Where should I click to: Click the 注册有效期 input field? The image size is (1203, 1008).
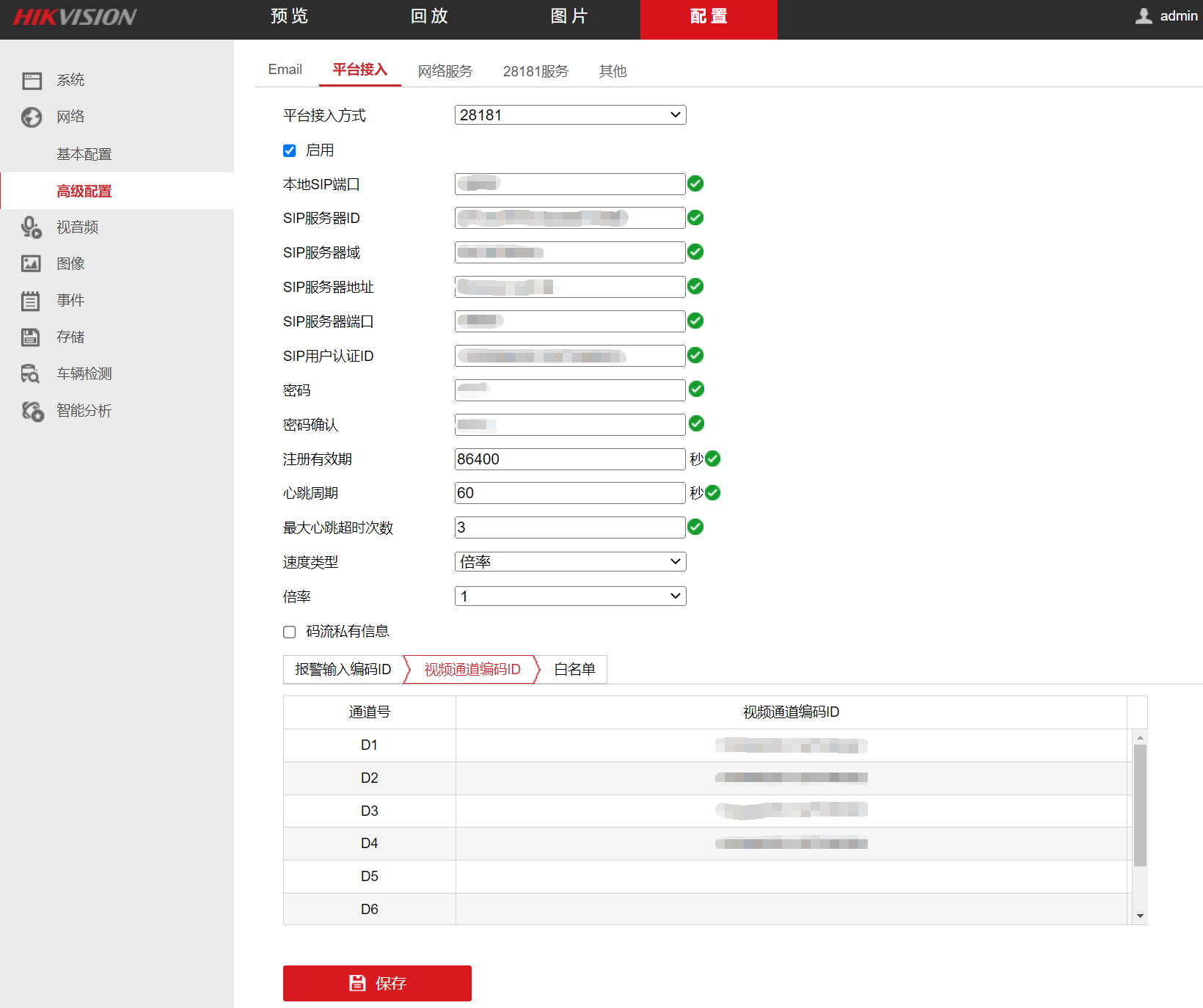[x=570, y=459]
